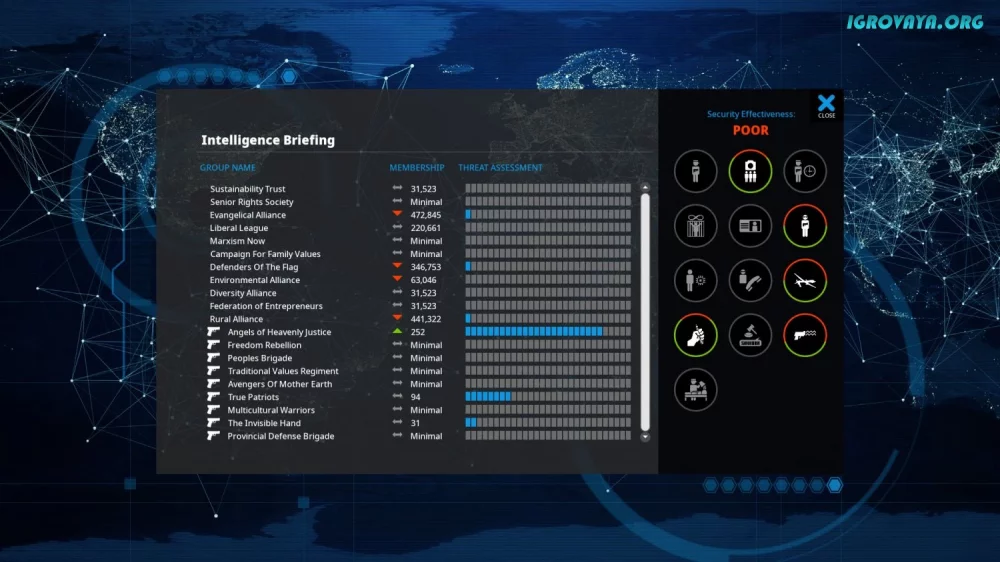The height and width of the screenshot is (562, 1000).
Task: Click the prisoner behind bars icon
Action: tap(695, 226)
